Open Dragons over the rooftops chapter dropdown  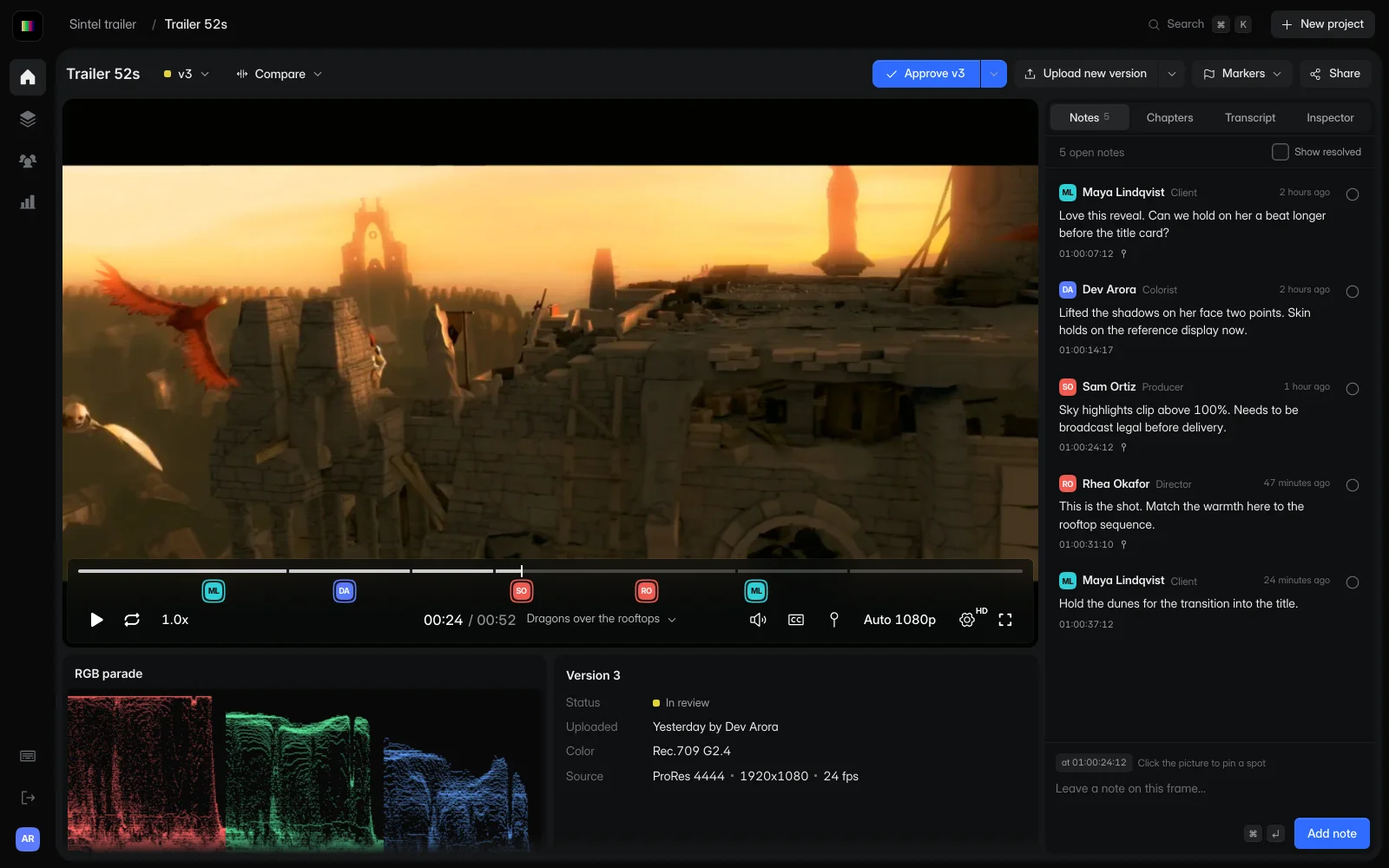click(x=602, y=619)
